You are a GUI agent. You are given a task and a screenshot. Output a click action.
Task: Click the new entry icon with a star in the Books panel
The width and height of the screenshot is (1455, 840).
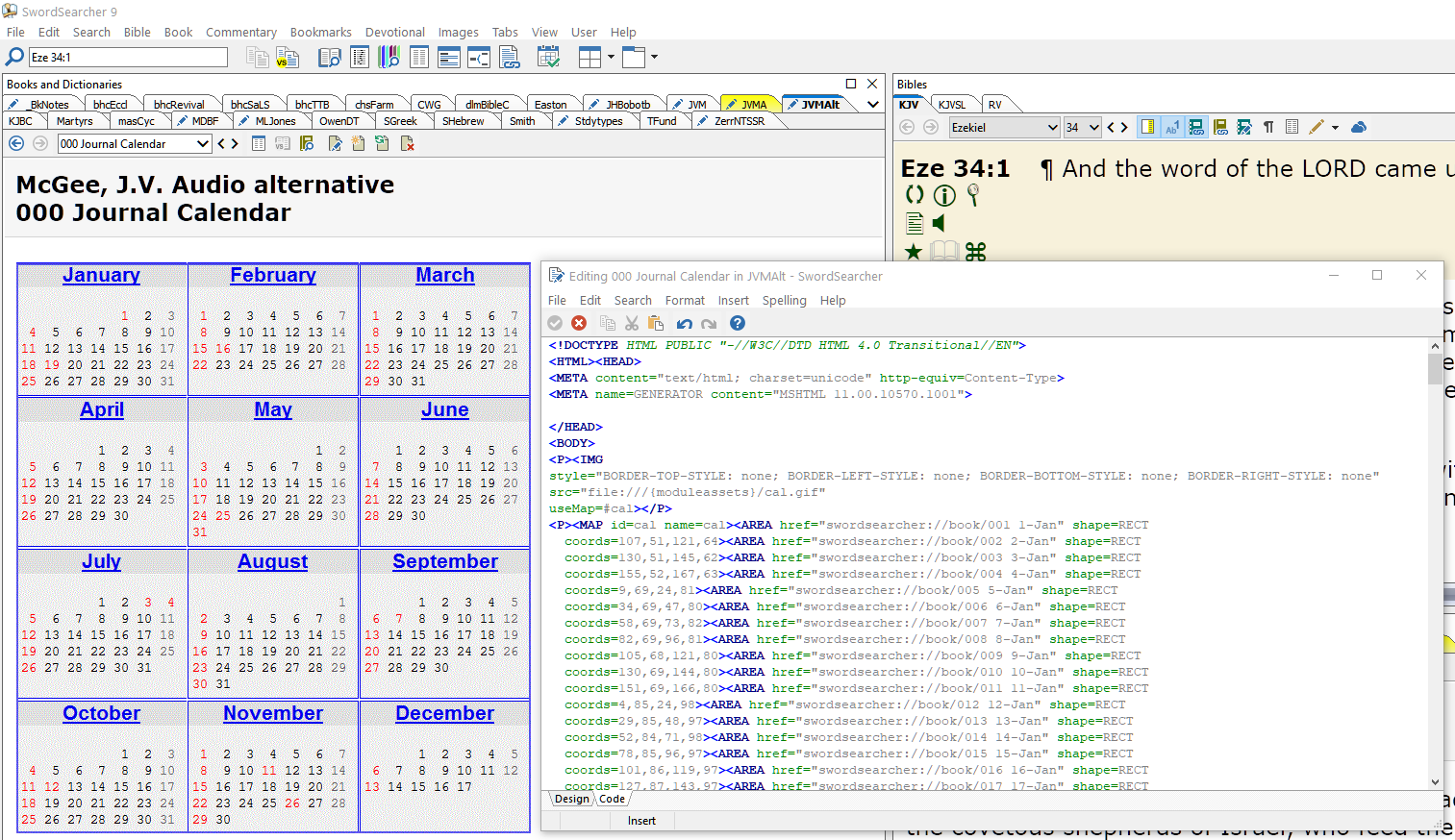coord(358,143)
